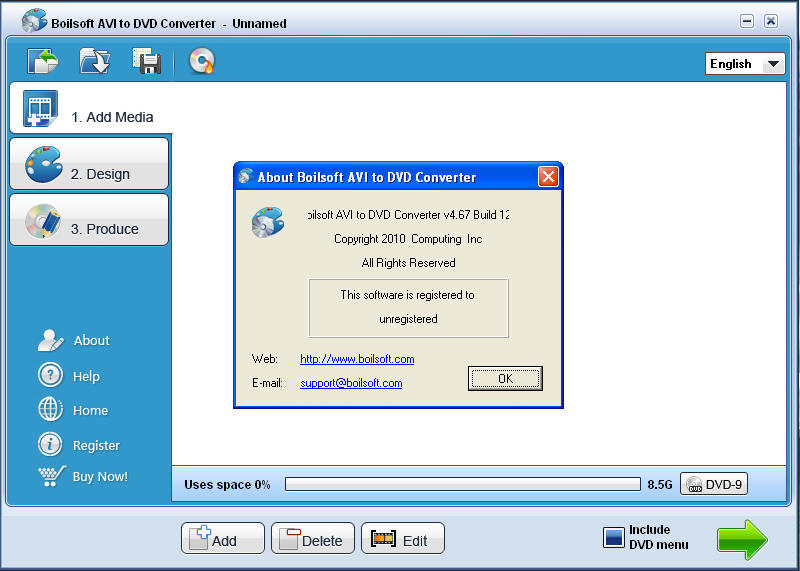Viewport: 800px width, 571px height.
Task: Click the Buy Now! link text
Action: point(100,477)
